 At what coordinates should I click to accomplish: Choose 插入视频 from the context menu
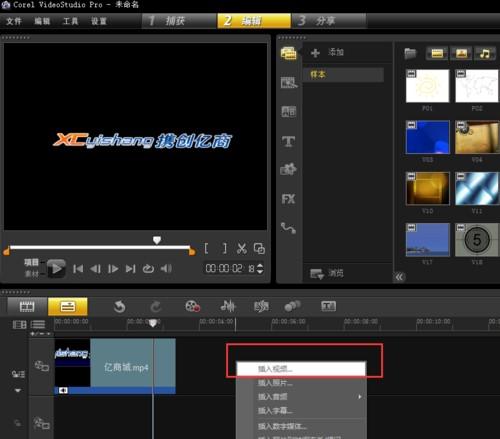pos(301,369)
